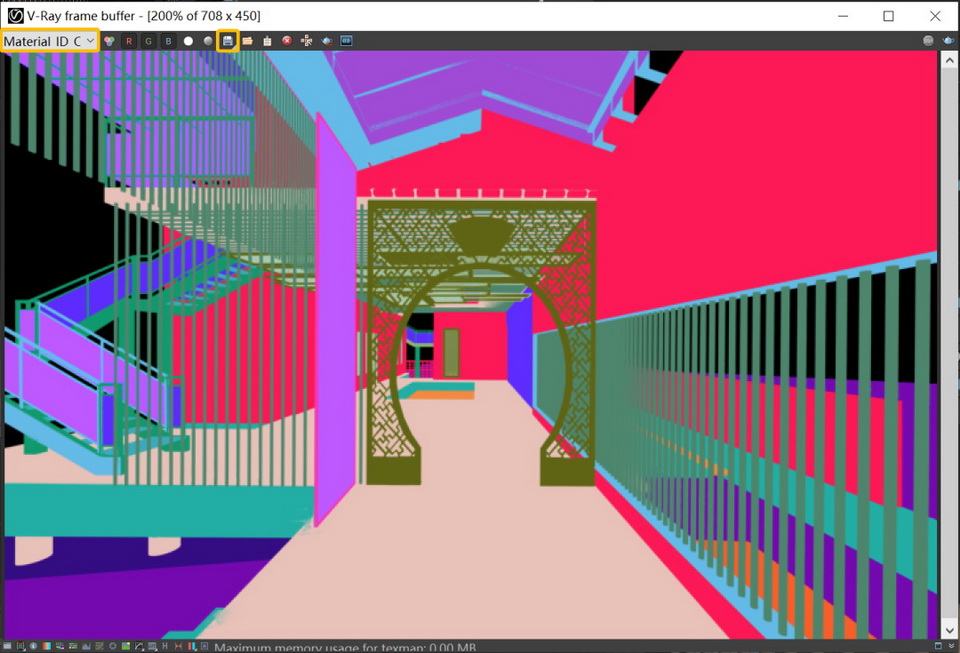Start render with far-right teapot icon
The image size is (960, 653).
tap(947, 41)
